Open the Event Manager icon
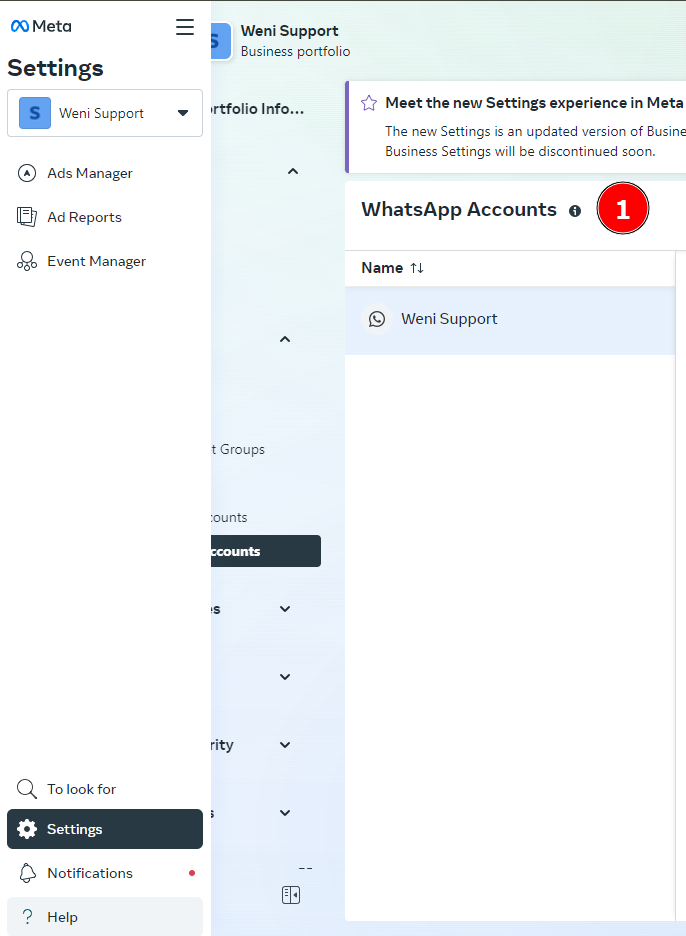Image resolution: width=686 pixels, height=936 pixels. click(27, 261)
